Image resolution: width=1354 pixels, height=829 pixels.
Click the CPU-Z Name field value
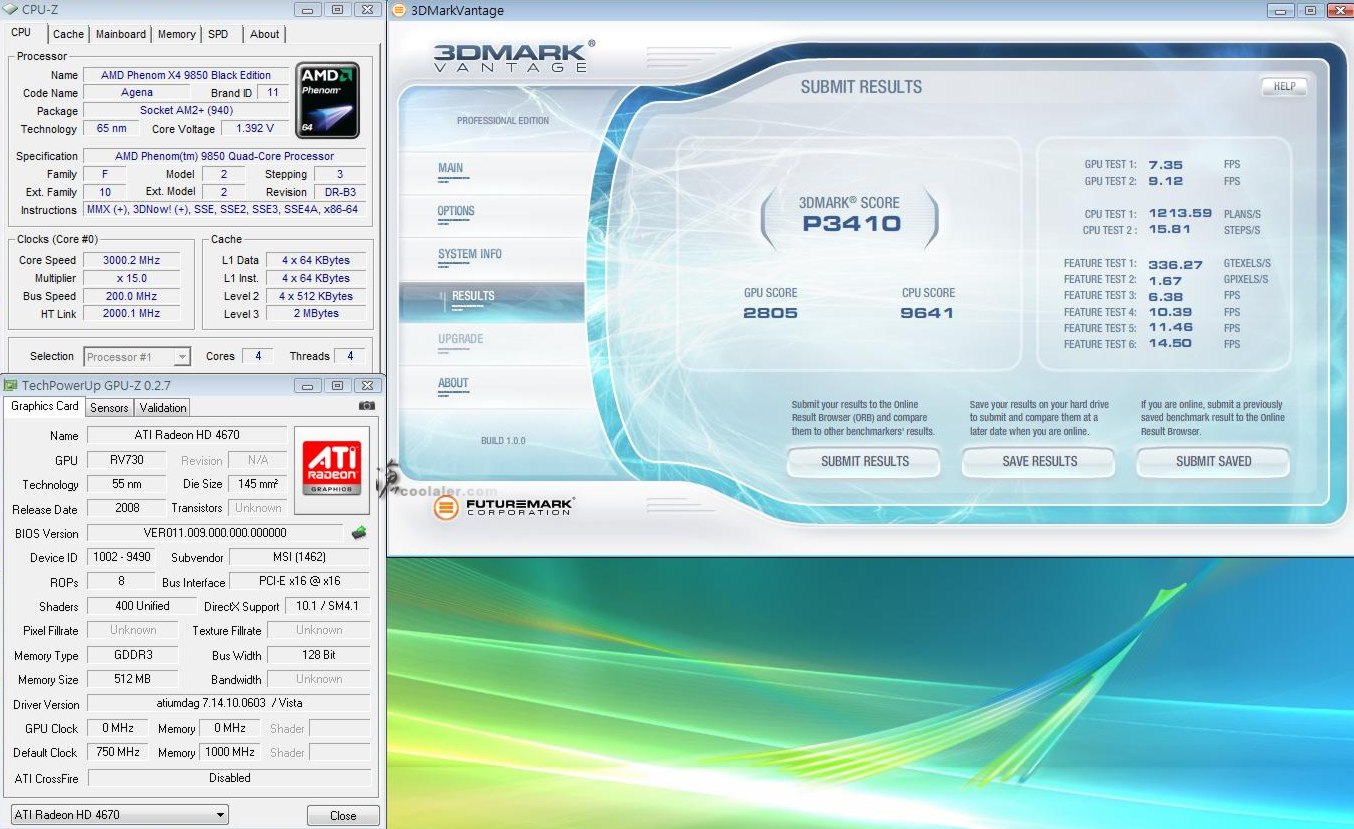click(186, 75)
